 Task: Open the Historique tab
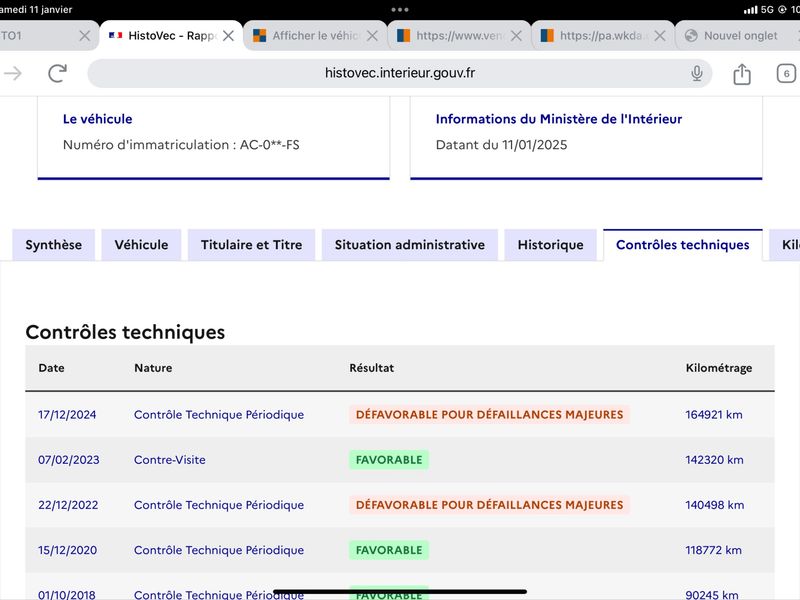coord(551,245)
